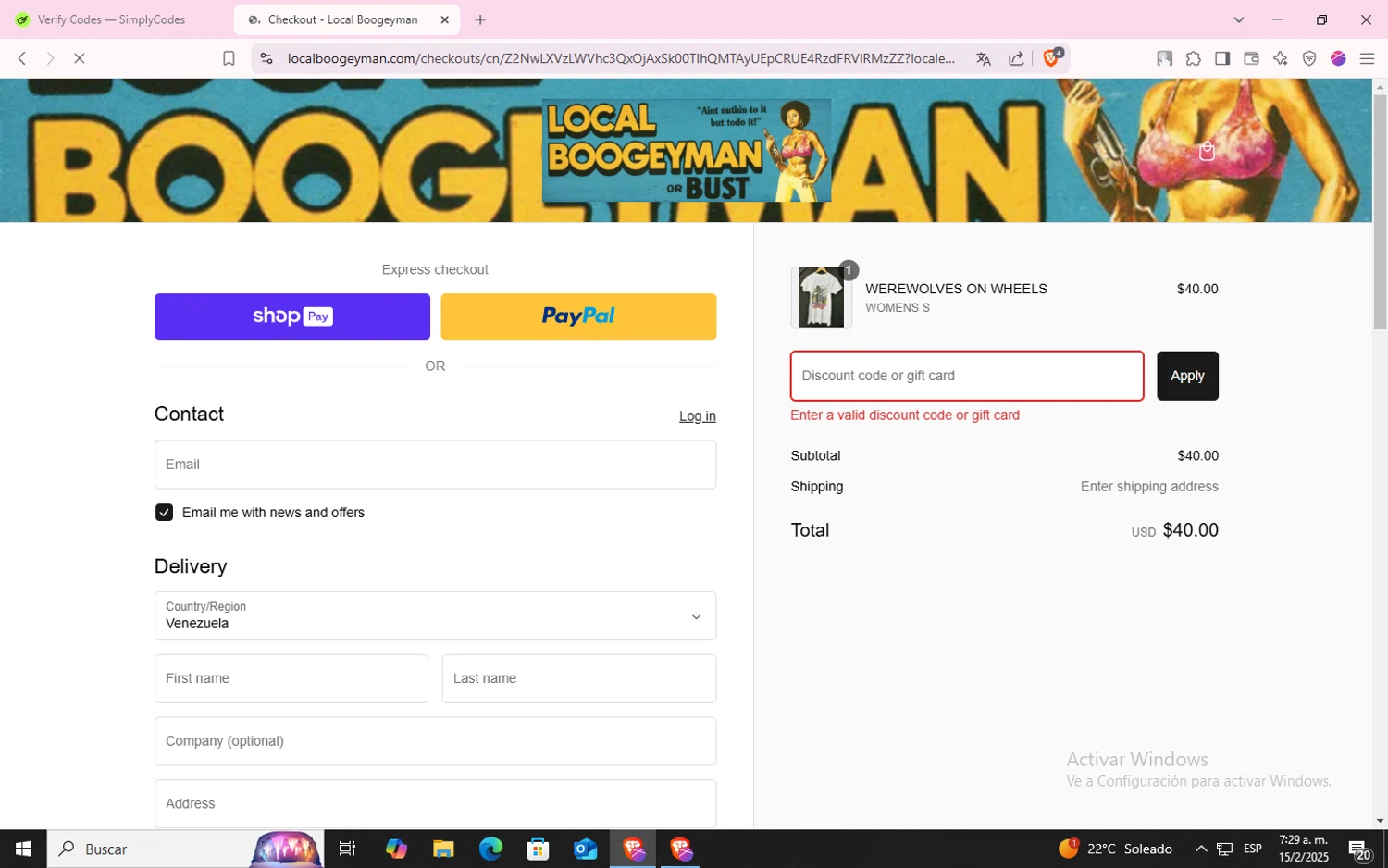The image size is (1388, 868).
Task: Open Microsoft Edge from taskbar
Action: pos(490,849)
